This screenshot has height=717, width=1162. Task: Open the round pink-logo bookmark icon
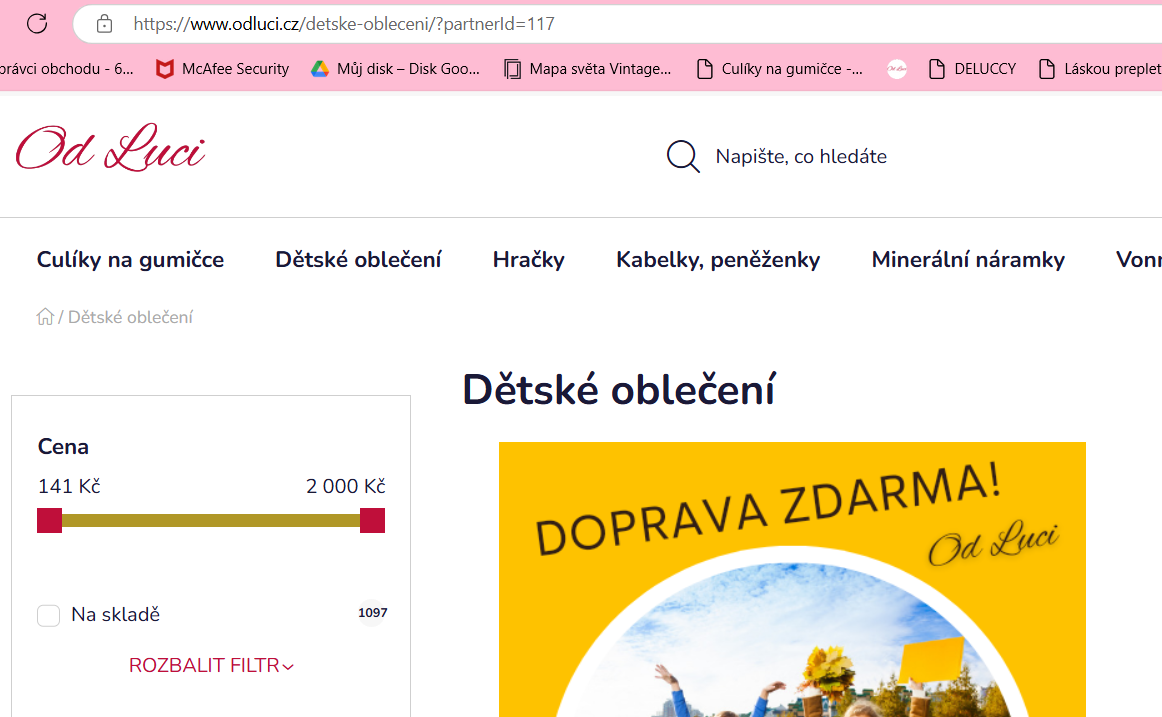[x=897, y=69]
